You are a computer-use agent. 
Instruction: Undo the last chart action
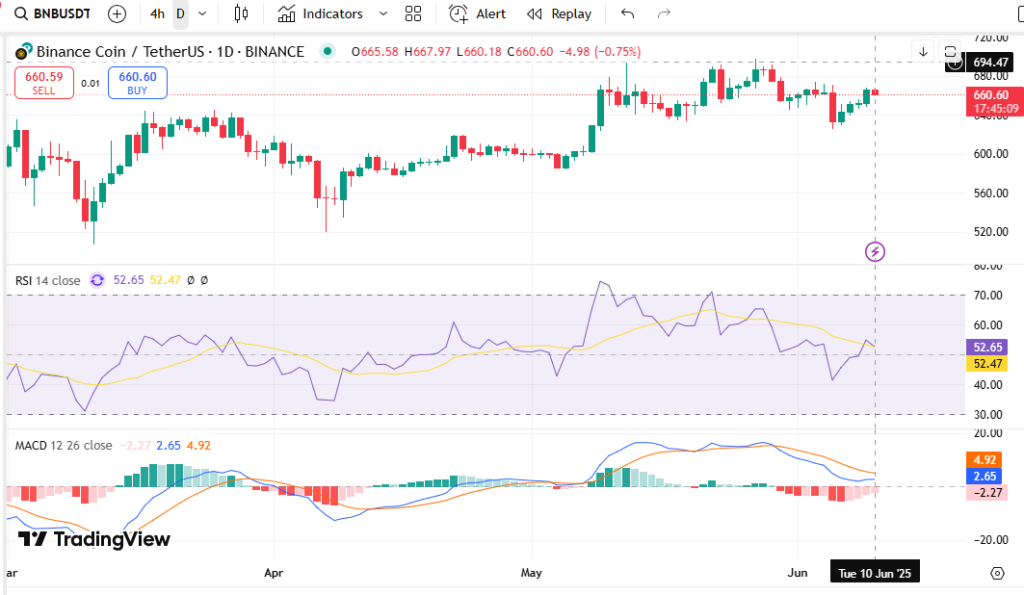point(628,14)
